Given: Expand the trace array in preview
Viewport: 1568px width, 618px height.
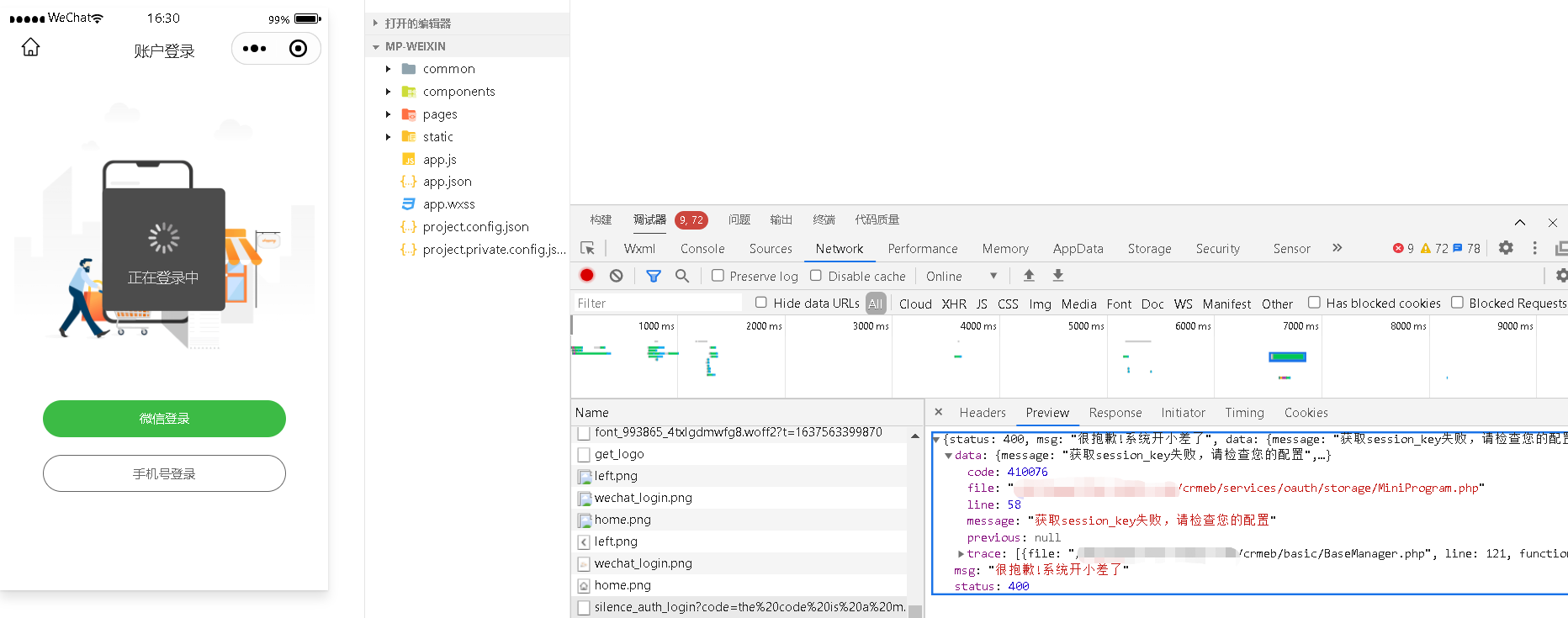Looking at the screenshot, I should coord(961,553).
